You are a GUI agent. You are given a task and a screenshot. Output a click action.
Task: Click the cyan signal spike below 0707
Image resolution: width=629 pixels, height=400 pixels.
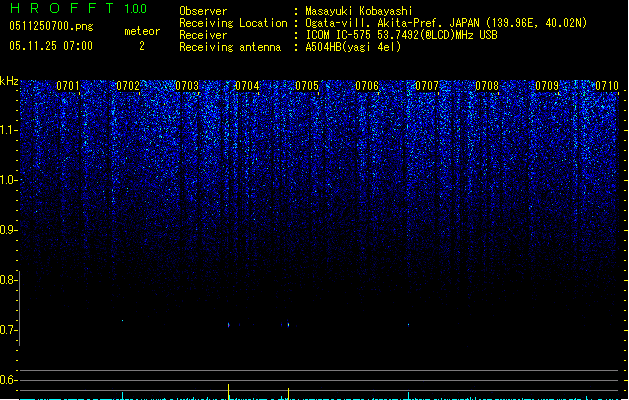pyautogui.click(x=408, y=396)
